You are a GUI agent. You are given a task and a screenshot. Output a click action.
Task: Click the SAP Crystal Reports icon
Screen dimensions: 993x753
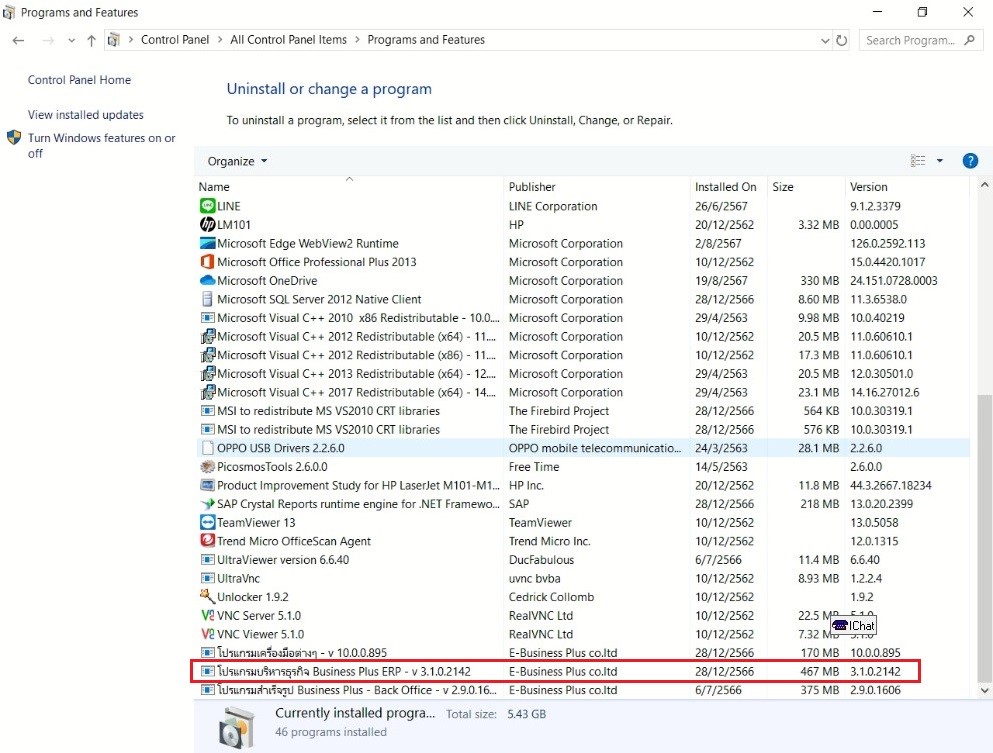tap(207, 503)
